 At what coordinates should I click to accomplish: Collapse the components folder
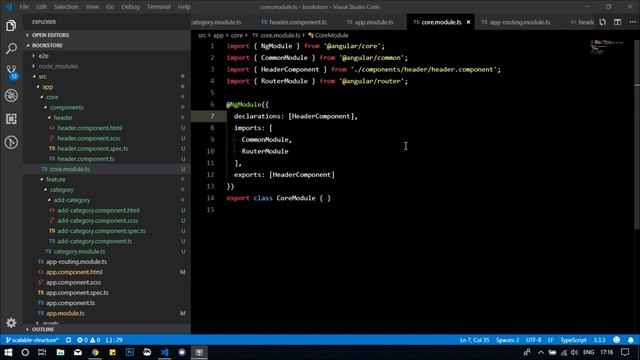[x=67, y=107]
